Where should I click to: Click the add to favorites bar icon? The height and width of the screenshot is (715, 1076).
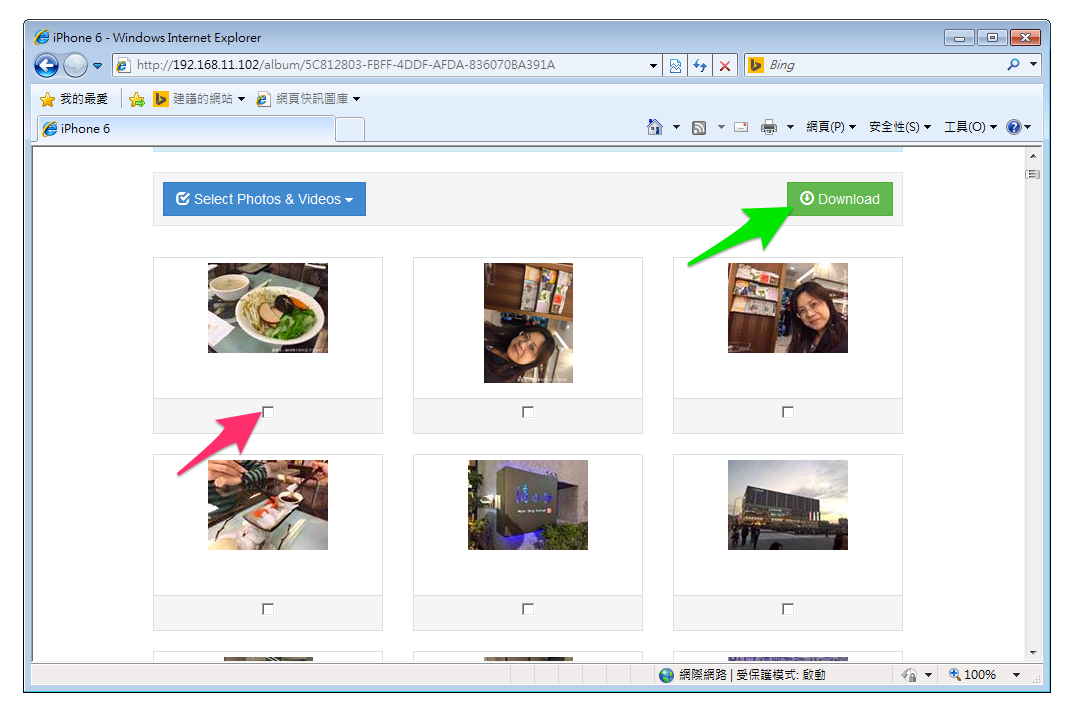[x=137, y=99]
